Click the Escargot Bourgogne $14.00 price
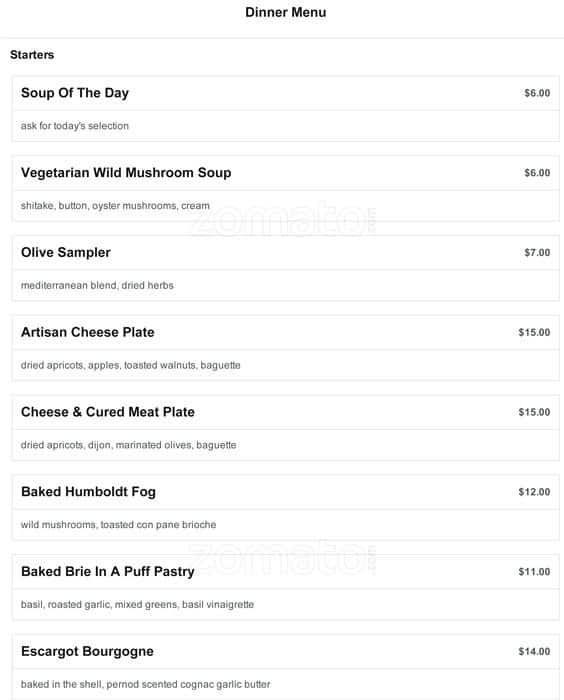Image resolution: width=564 pixels, height=700 pixels. coord(534,651)
